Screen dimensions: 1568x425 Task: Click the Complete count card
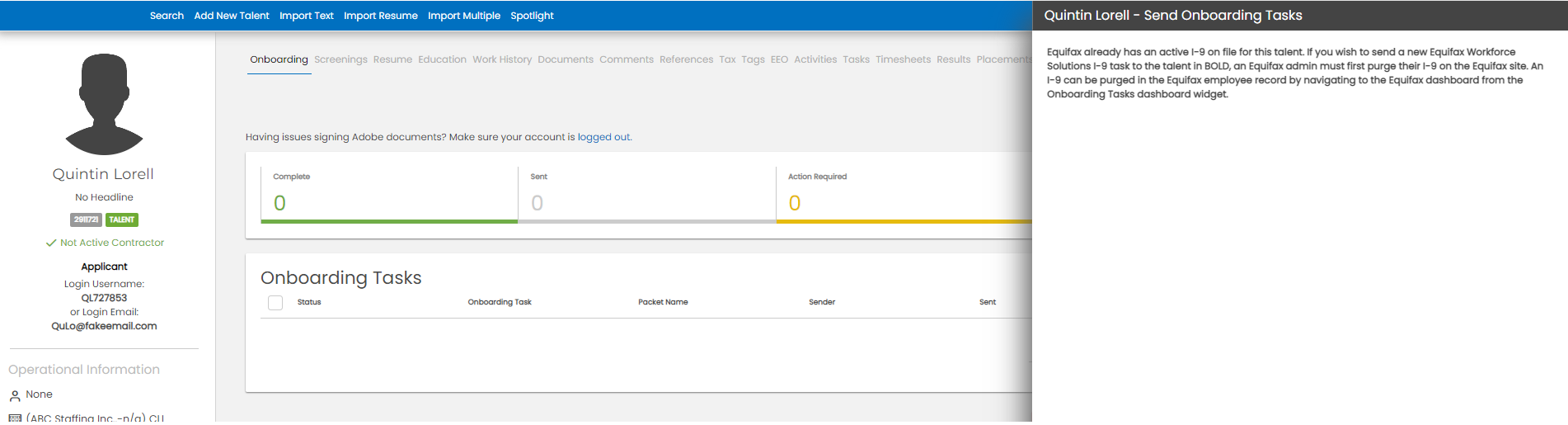coord(389,195)
